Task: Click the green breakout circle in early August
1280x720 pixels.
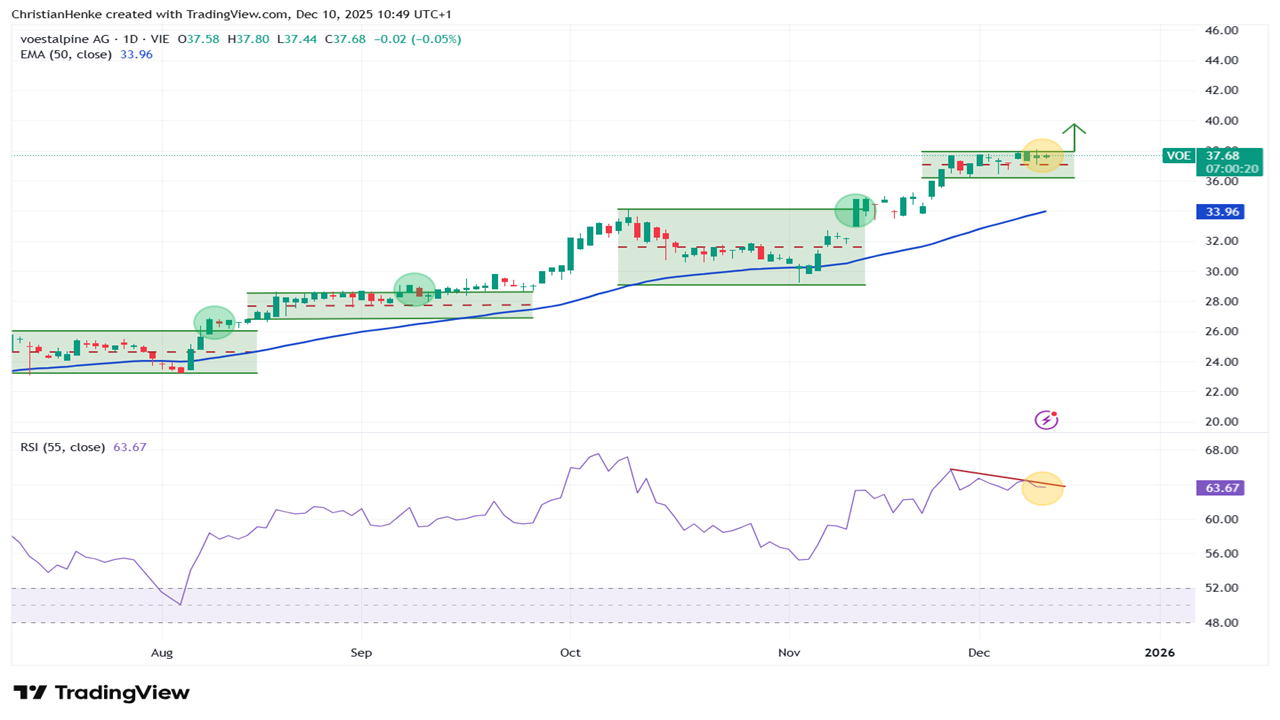Action: click(x=214, y=322)
